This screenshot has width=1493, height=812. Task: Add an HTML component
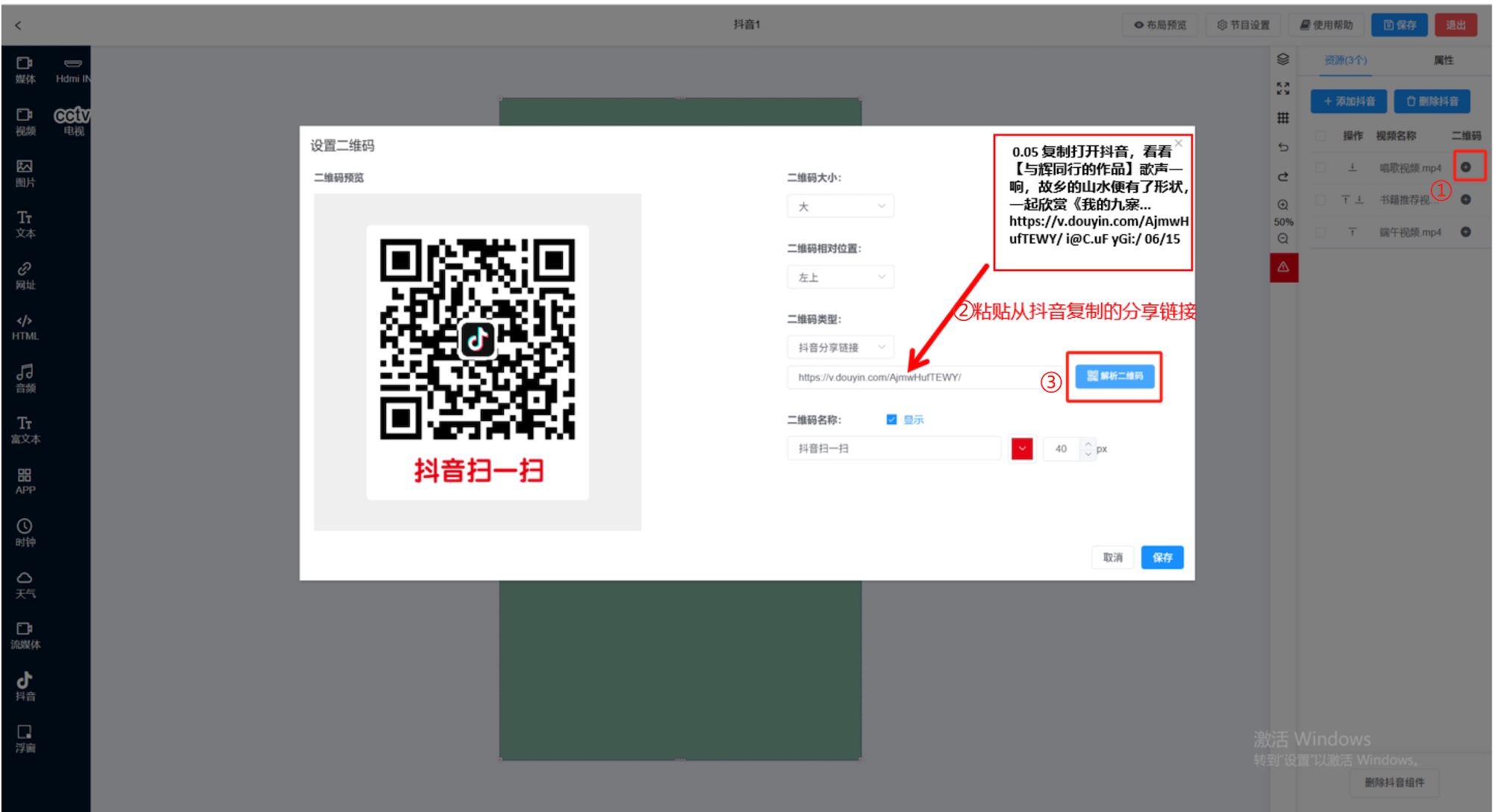[25, 327]
